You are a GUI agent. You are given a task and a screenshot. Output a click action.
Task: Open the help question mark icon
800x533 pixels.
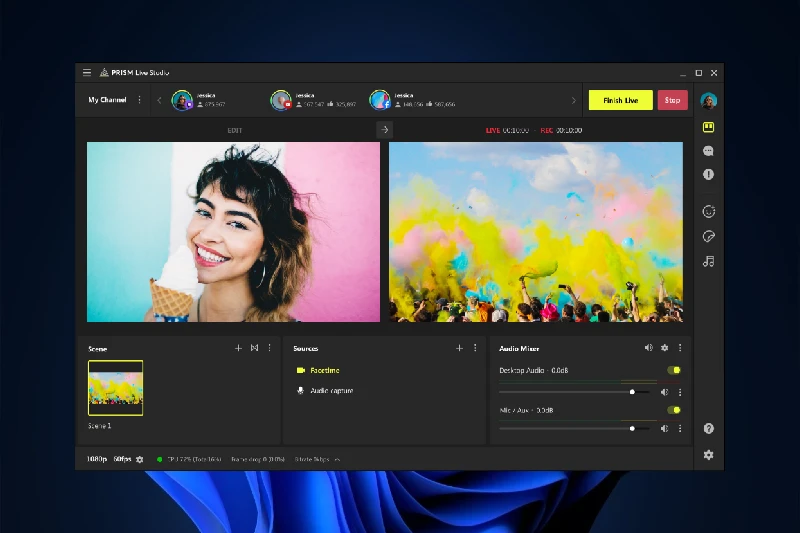[x=708, y=429]
